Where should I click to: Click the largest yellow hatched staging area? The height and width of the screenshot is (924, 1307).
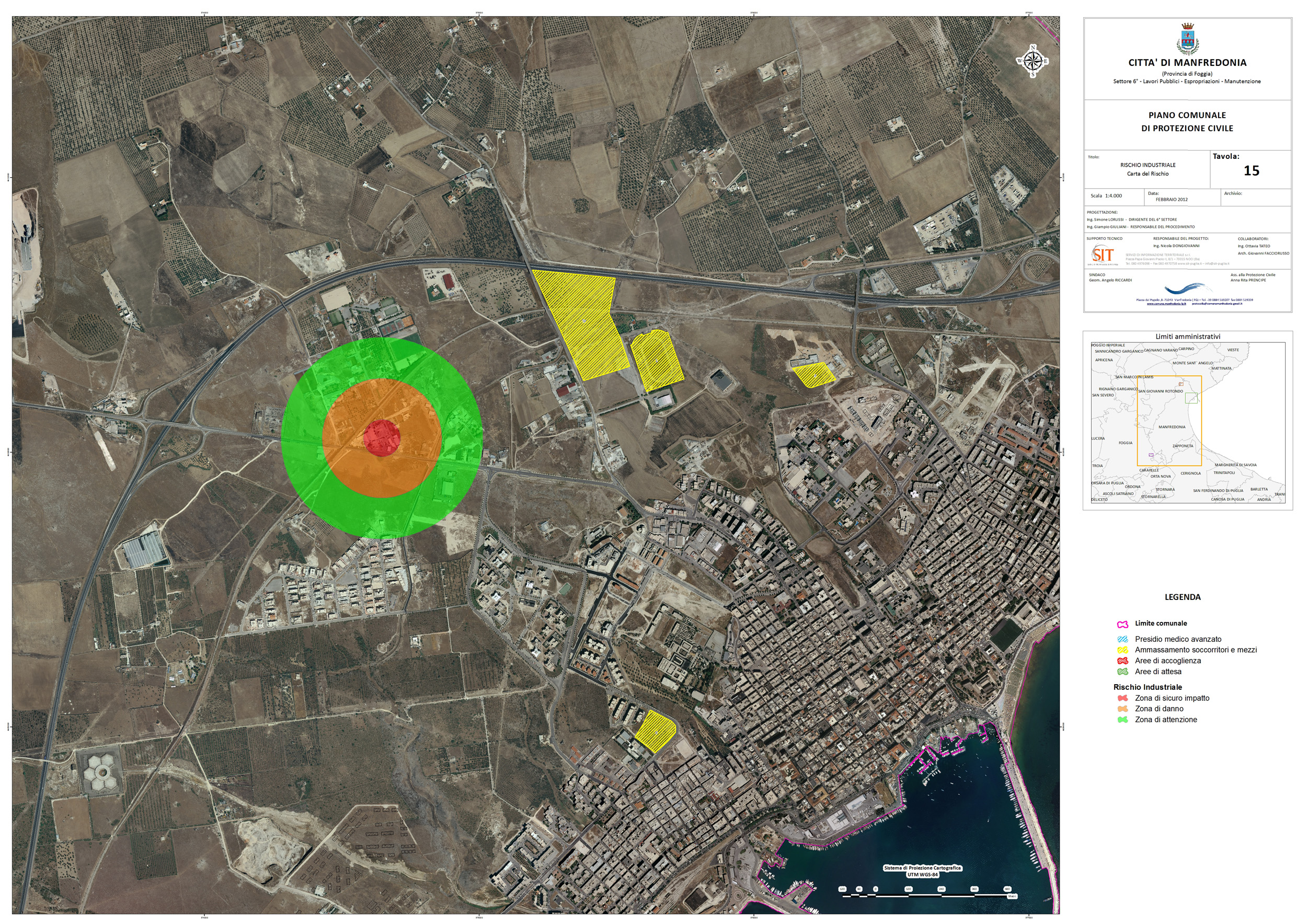583,321
